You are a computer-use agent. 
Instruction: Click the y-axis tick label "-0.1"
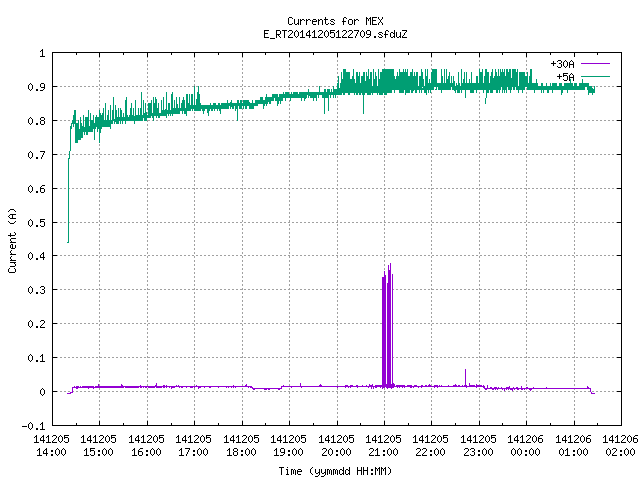click(33, 426)
